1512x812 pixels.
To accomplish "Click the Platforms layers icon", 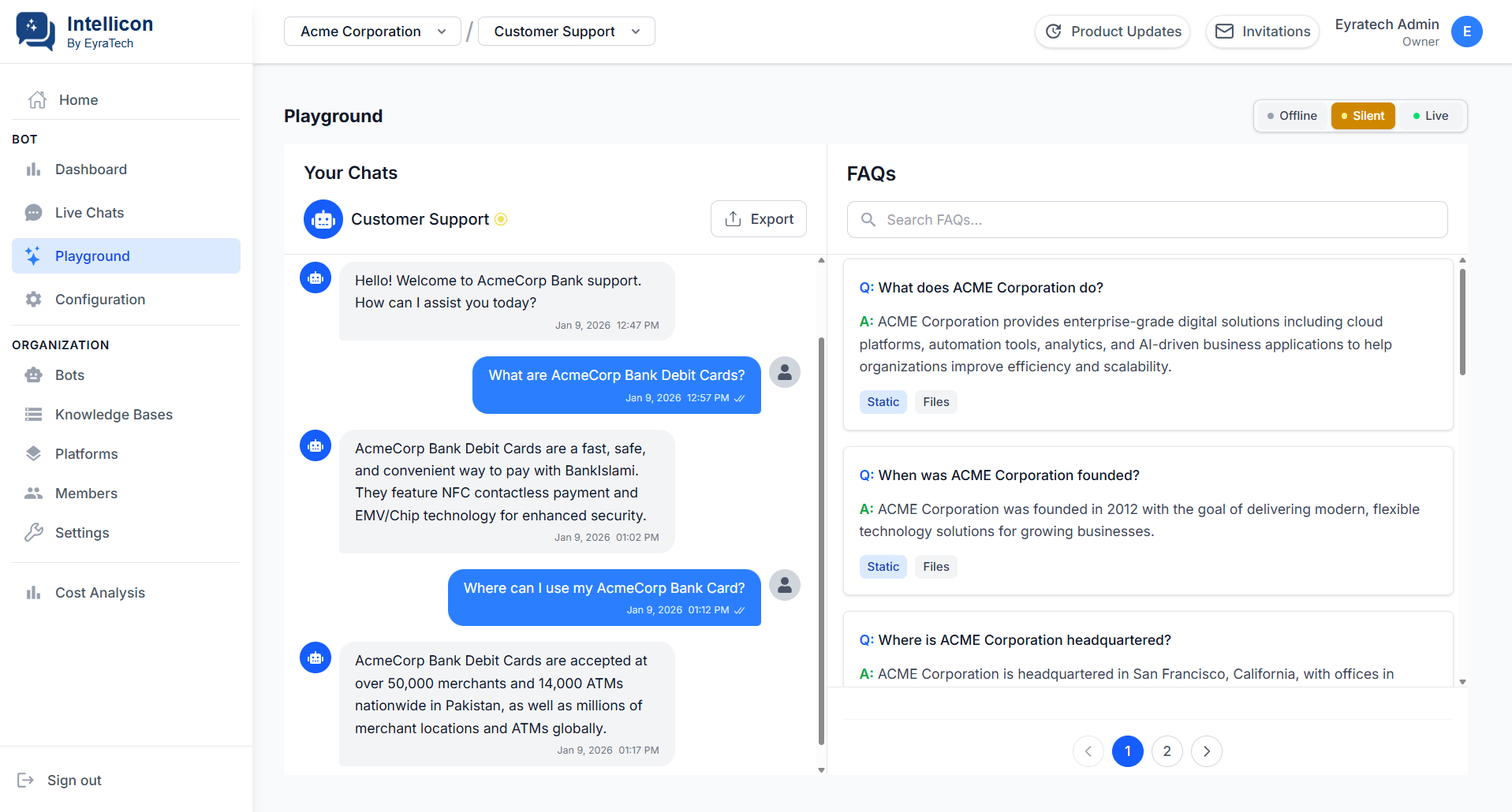I will (x=33, y=454).
